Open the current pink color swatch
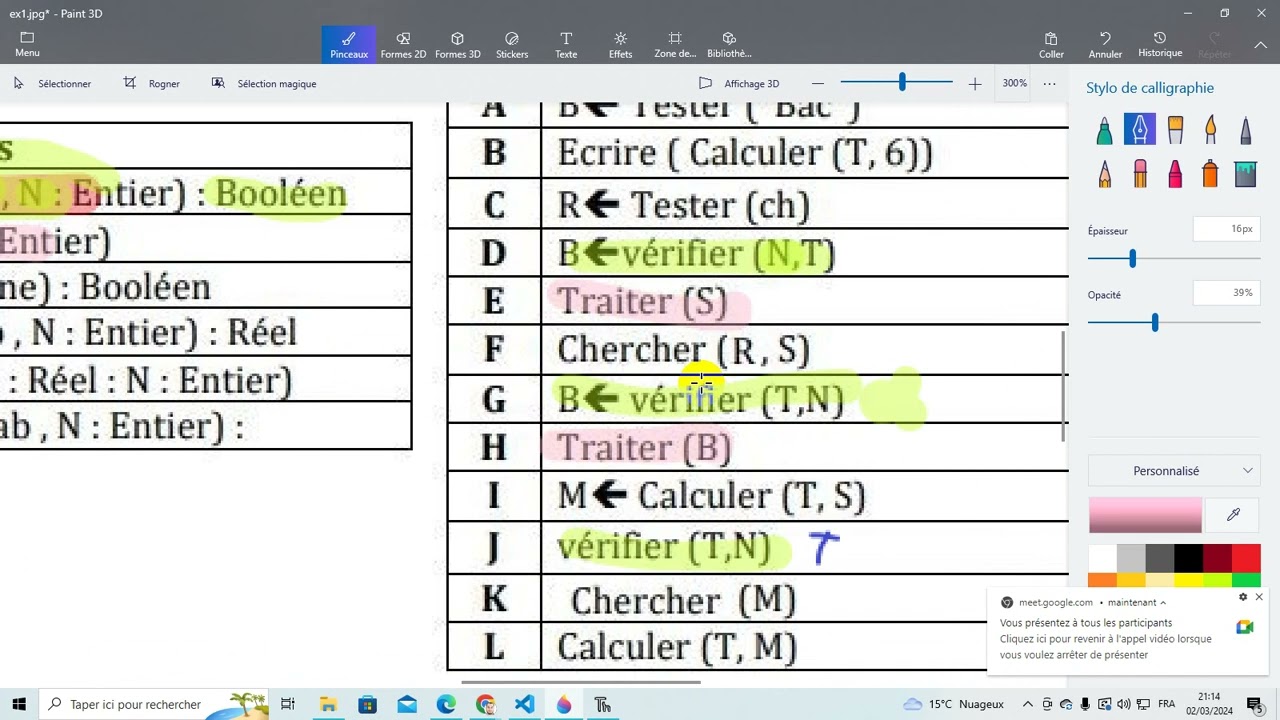The height and width of the screenshot is (720, 1280). [1145, 515]
